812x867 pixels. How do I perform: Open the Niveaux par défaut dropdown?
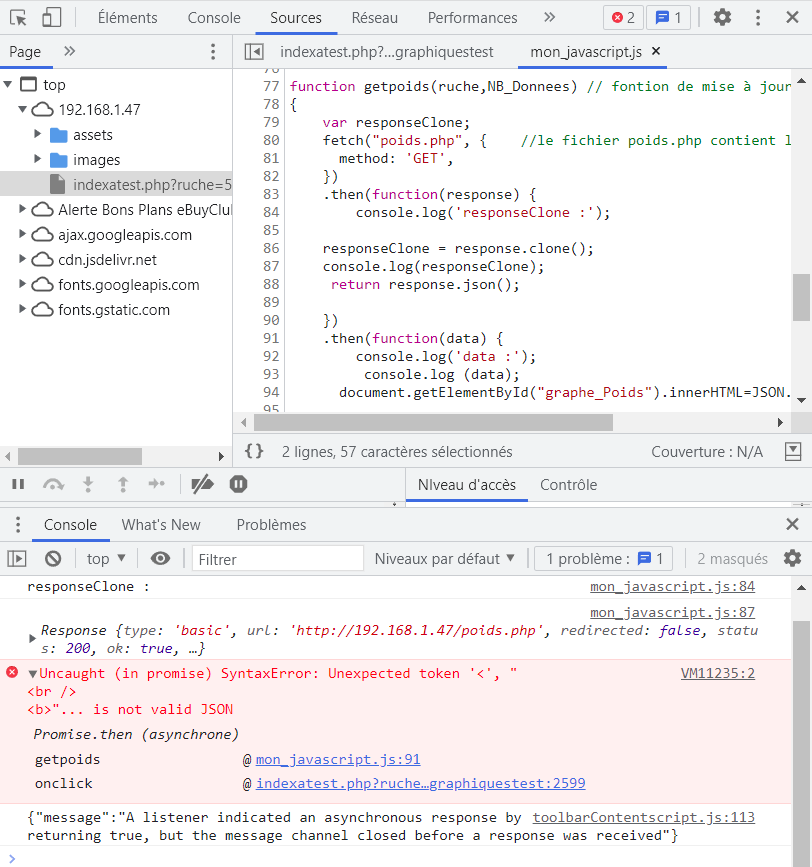[x=445, y=558]
